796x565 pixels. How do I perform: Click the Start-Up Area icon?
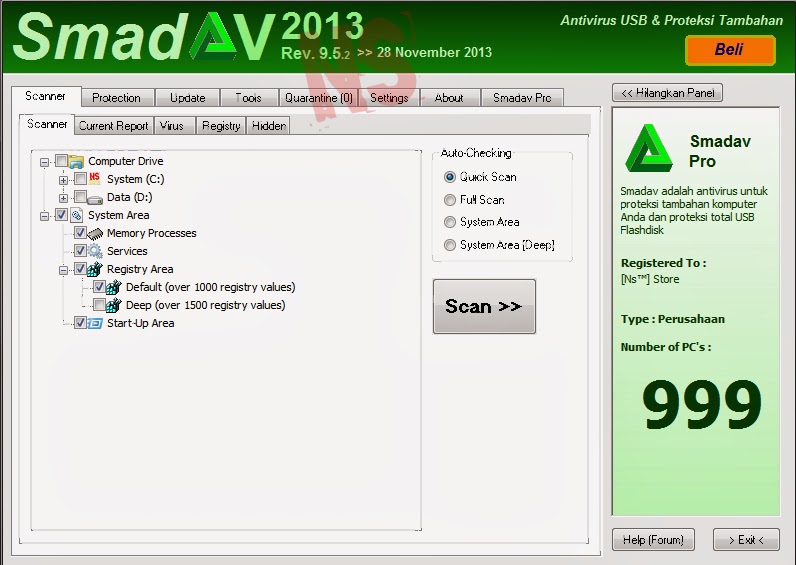pos(95,323)
